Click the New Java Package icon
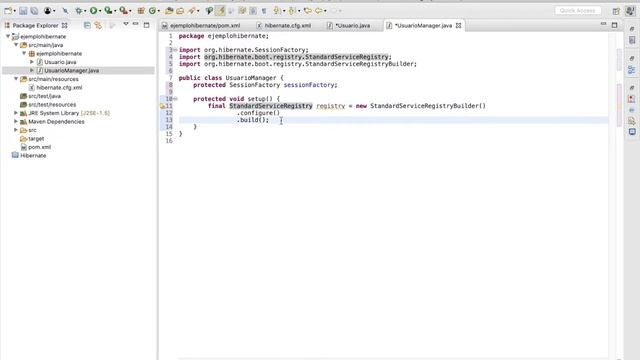Viewport: 640px width, 360px height. [x=141, y=11]
